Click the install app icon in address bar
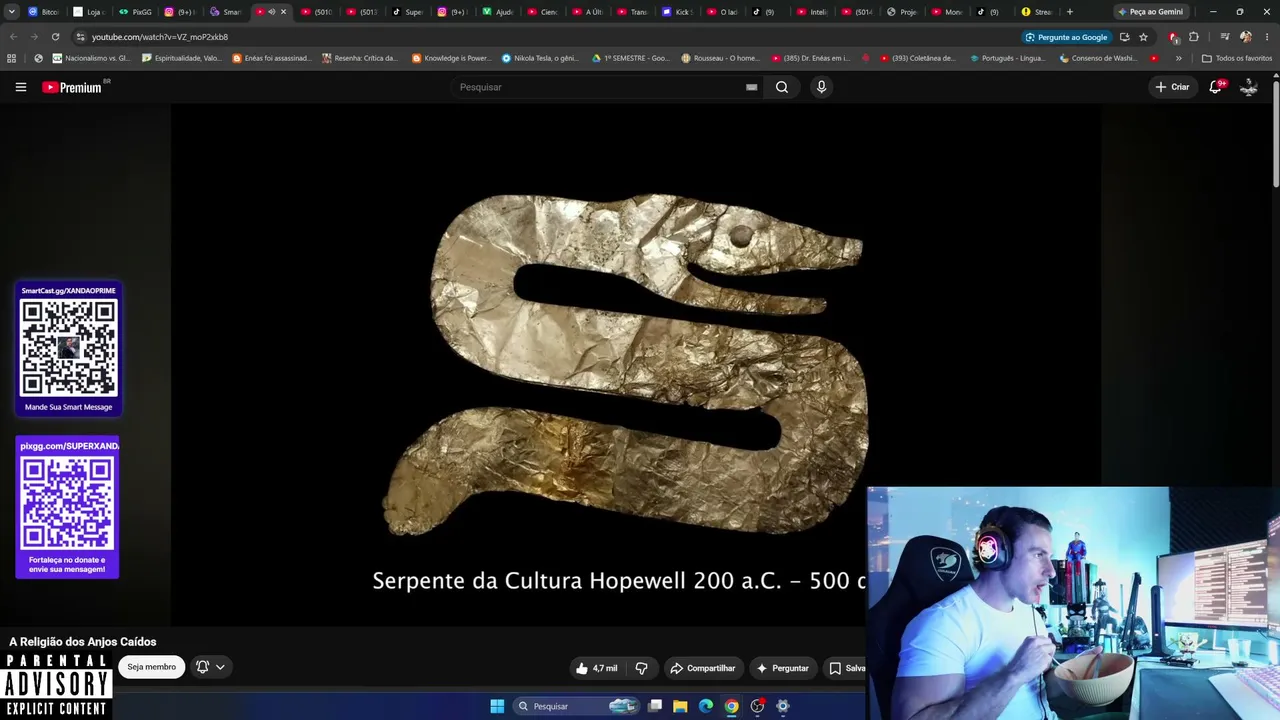The width and height of the screenshot is (1280, 720). [x=1124, y=37]
